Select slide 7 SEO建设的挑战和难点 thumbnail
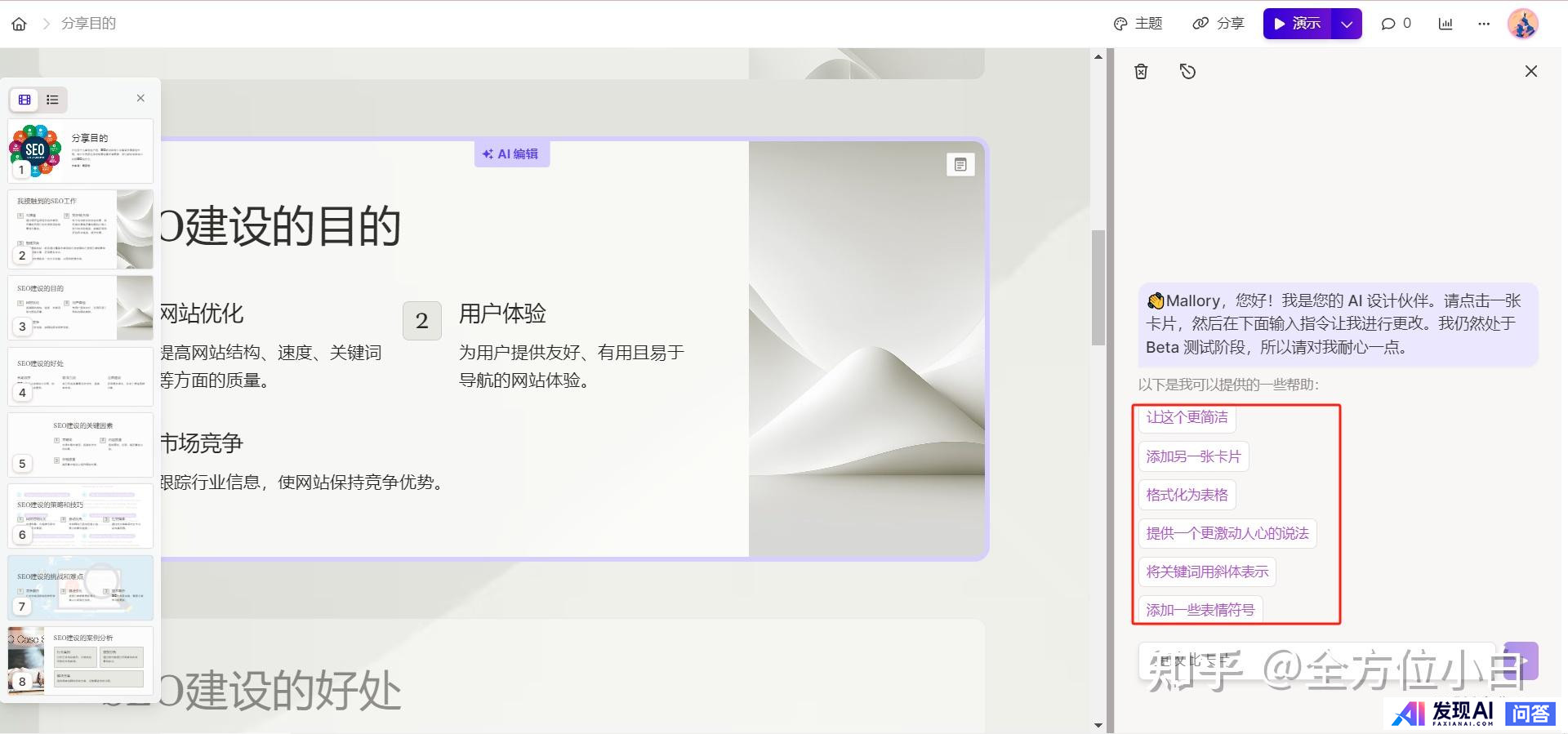 coord(80,588)
